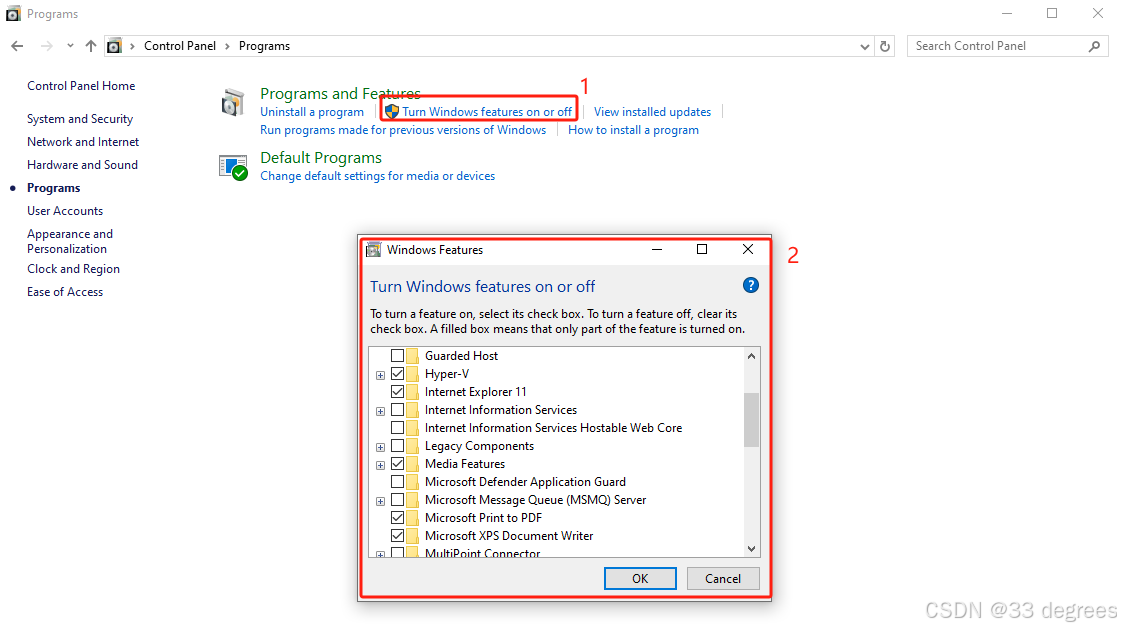The image size is (1121, 630).
Task: Open recent locations dropdown chevron
Action: tap(70, 46)
